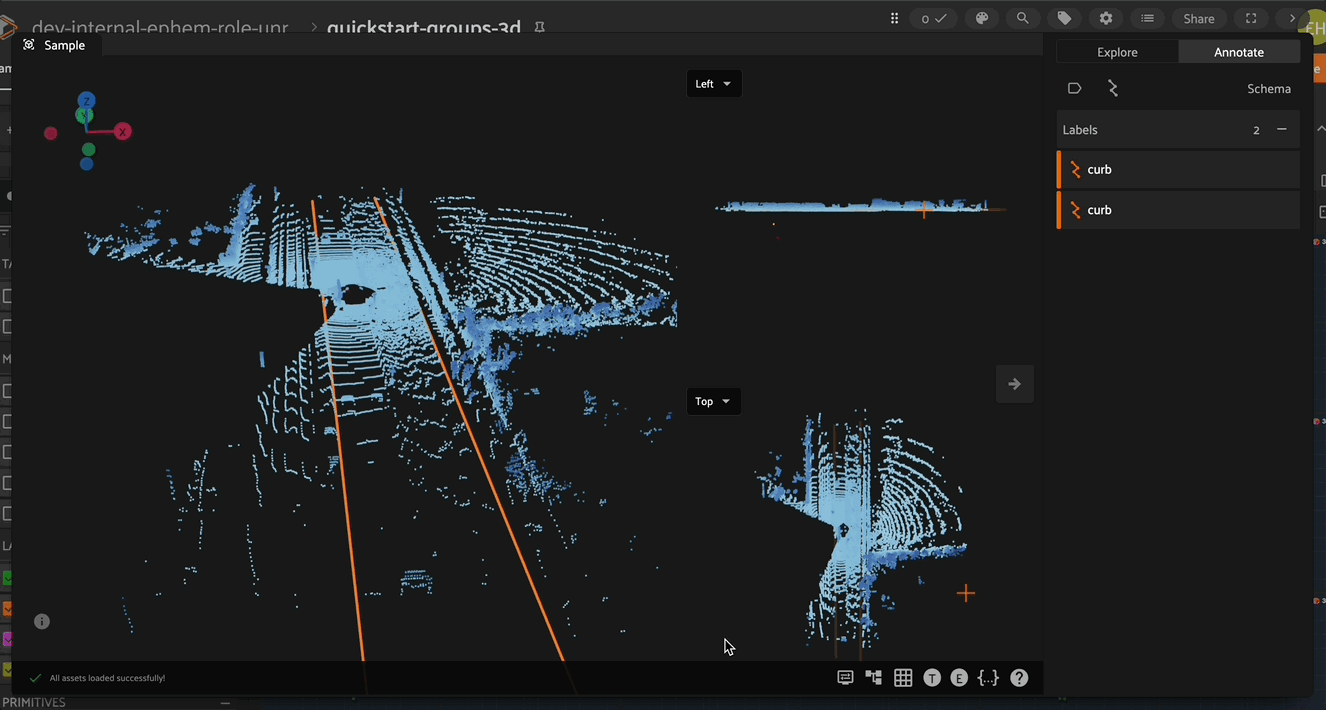Select the Annotate tab
Screen dimensions: 1326x710
(x=1238, y=52)
